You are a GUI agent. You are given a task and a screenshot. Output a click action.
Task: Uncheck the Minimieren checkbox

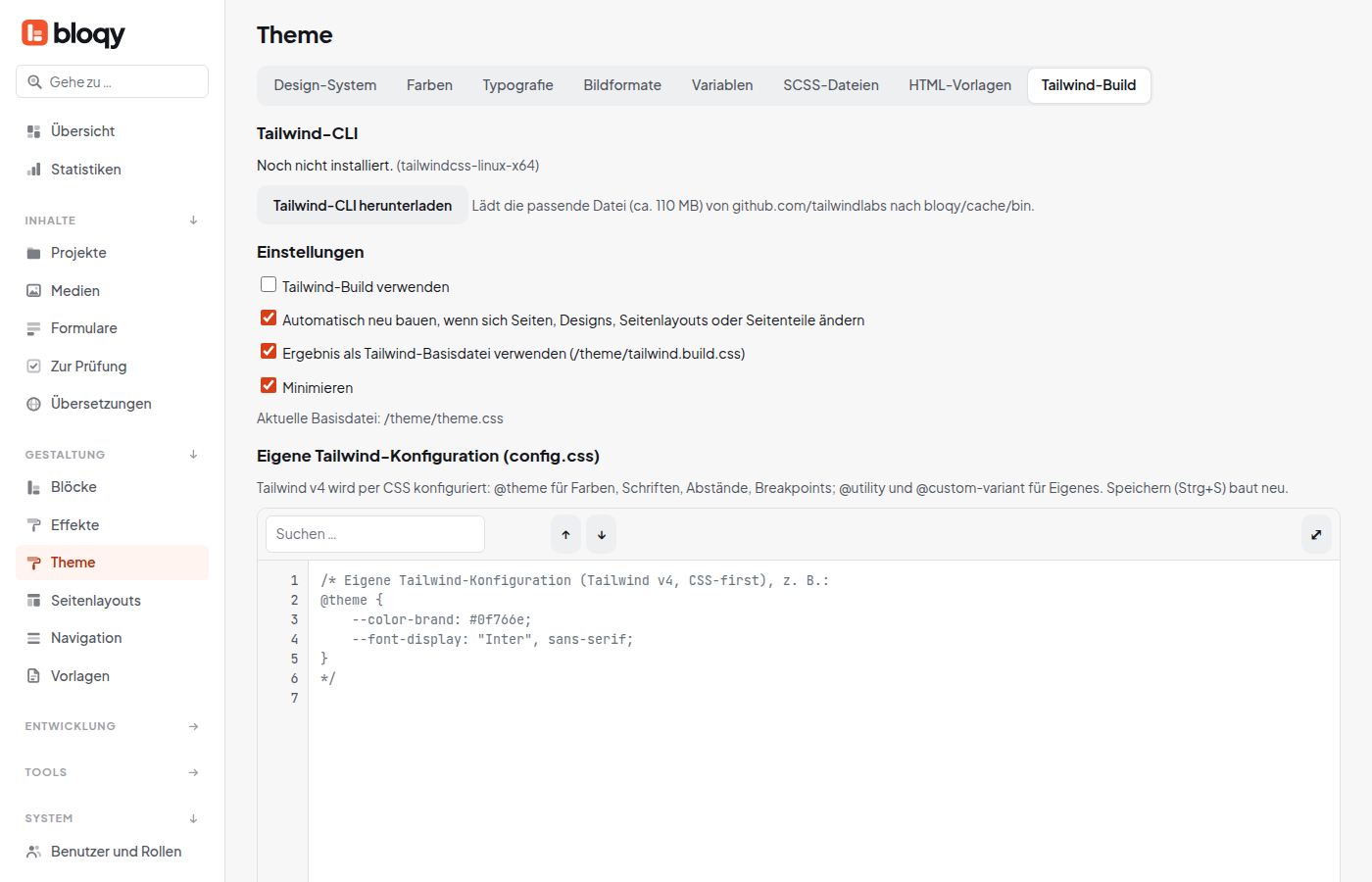coord(269,385)
